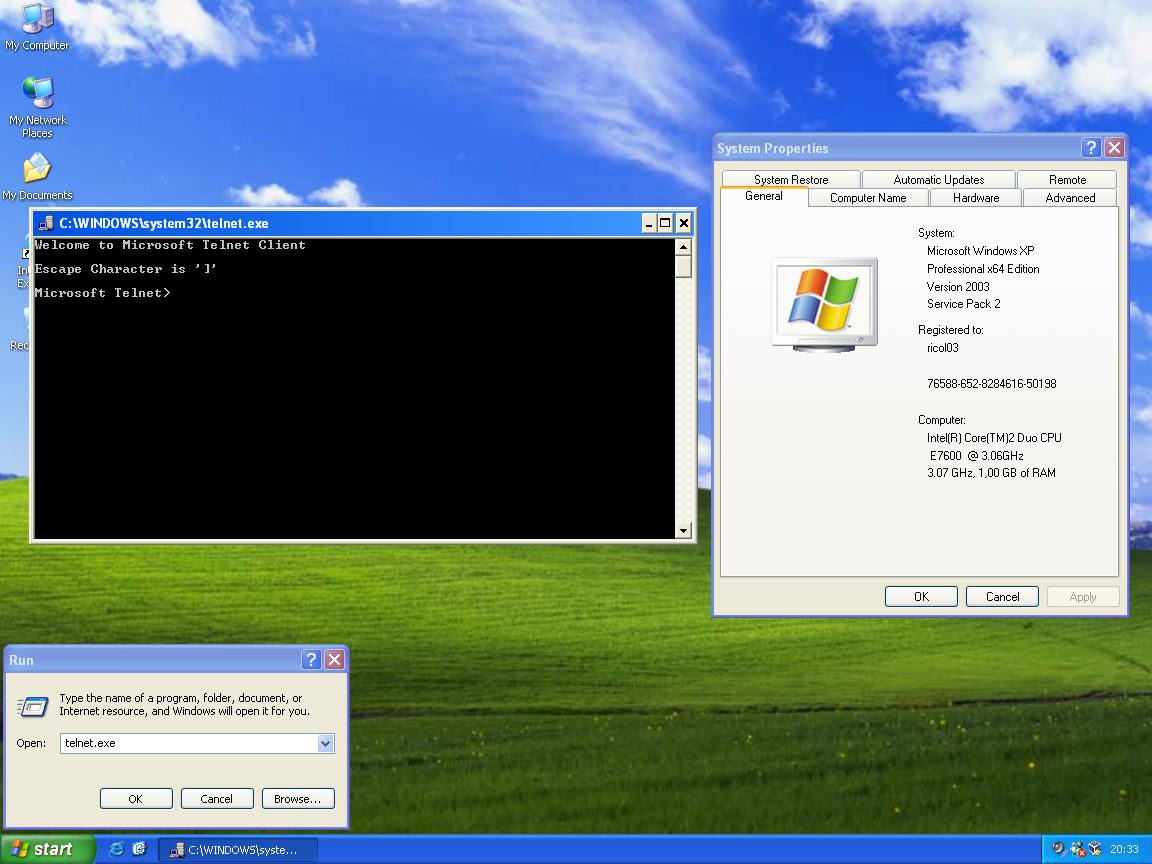Click the telnet.exe taskbar button
The height and width of the screenshot is (864, 1152).
(x=238, y=850)
